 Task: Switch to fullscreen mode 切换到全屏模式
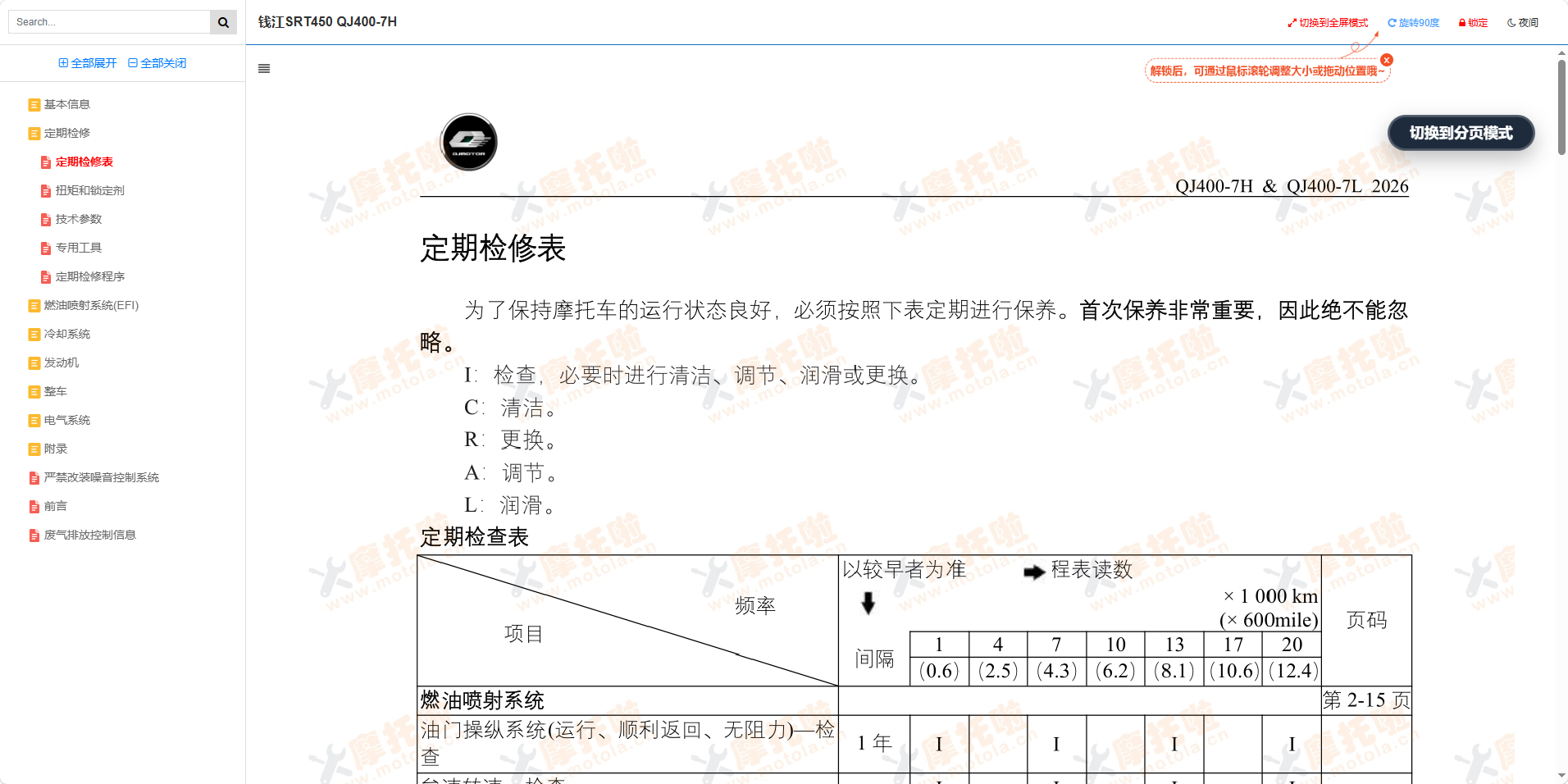coord(1328,23)
